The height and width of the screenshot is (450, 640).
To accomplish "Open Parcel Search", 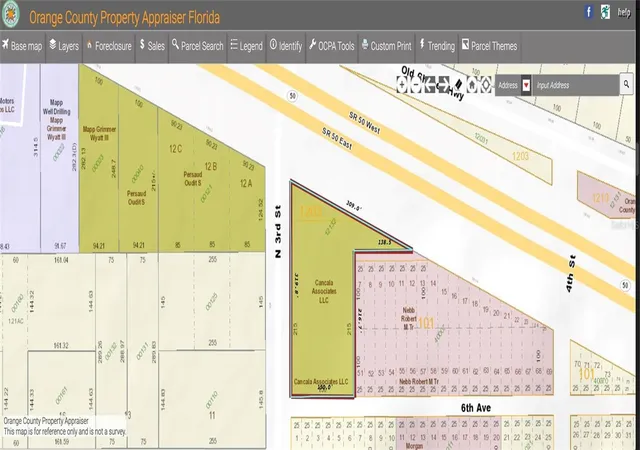I will (198, 46).
